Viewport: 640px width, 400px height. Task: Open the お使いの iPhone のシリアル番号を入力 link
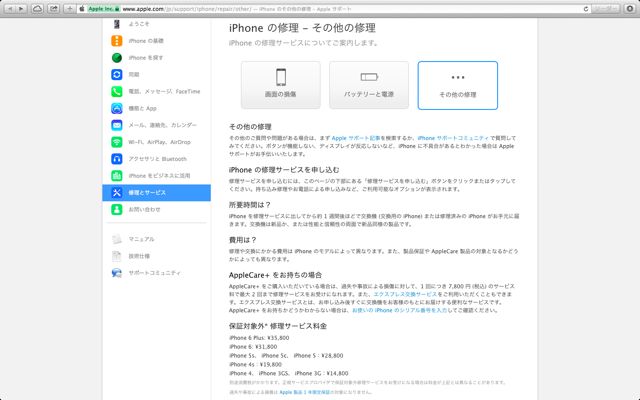(400, 310)
